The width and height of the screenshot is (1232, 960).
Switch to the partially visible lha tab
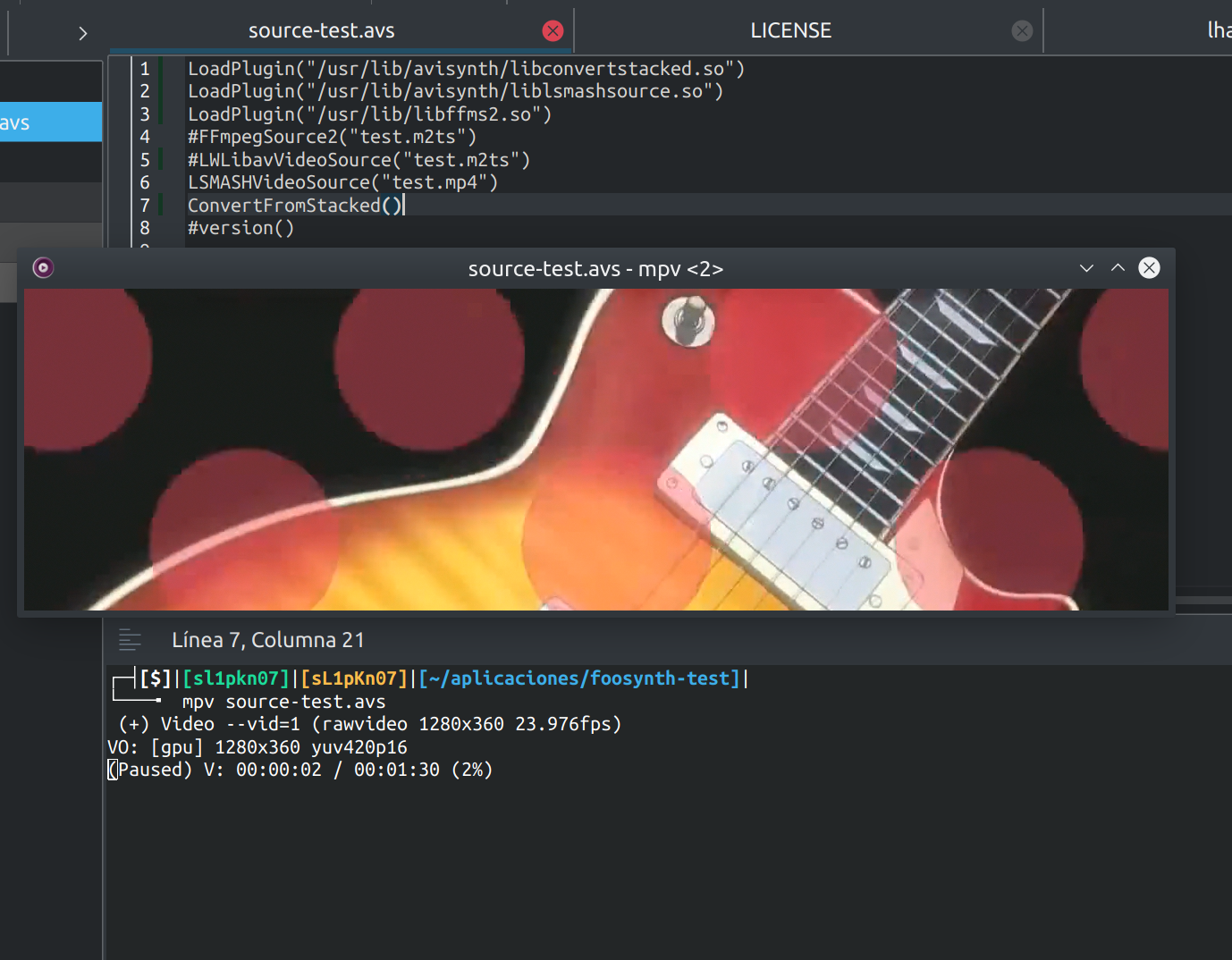(1219, 29)
